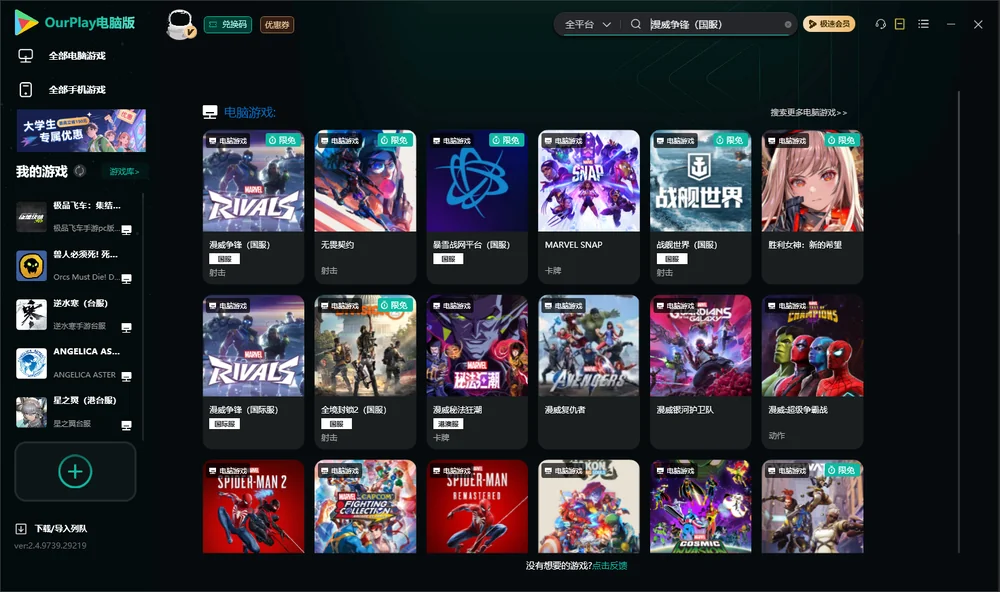Image resolution: width=1000 pixels, height=592 pixels.
Task: Click PC platform icon on 极品飞车 row
Action: tap(126, 230)
